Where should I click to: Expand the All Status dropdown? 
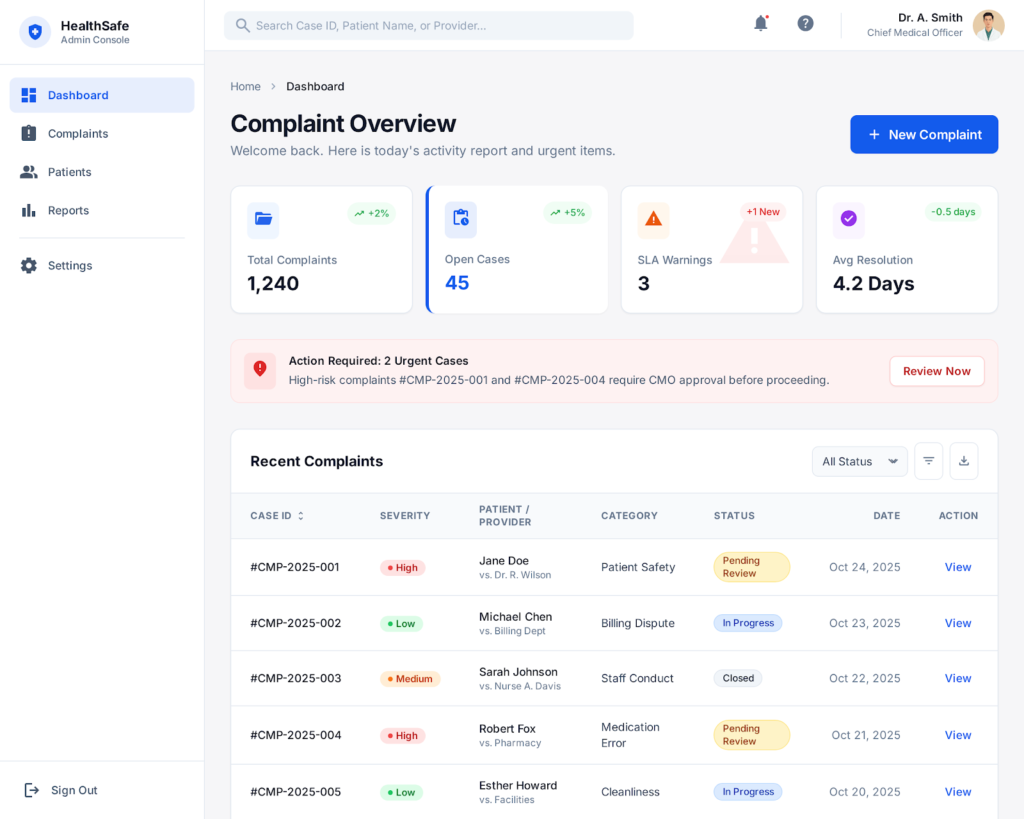pyautogui.click(x=859, y=461)
